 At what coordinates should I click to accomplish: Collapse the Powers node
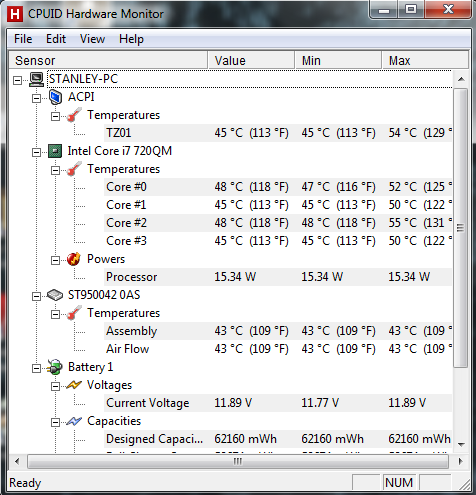[x=55, y=260]
